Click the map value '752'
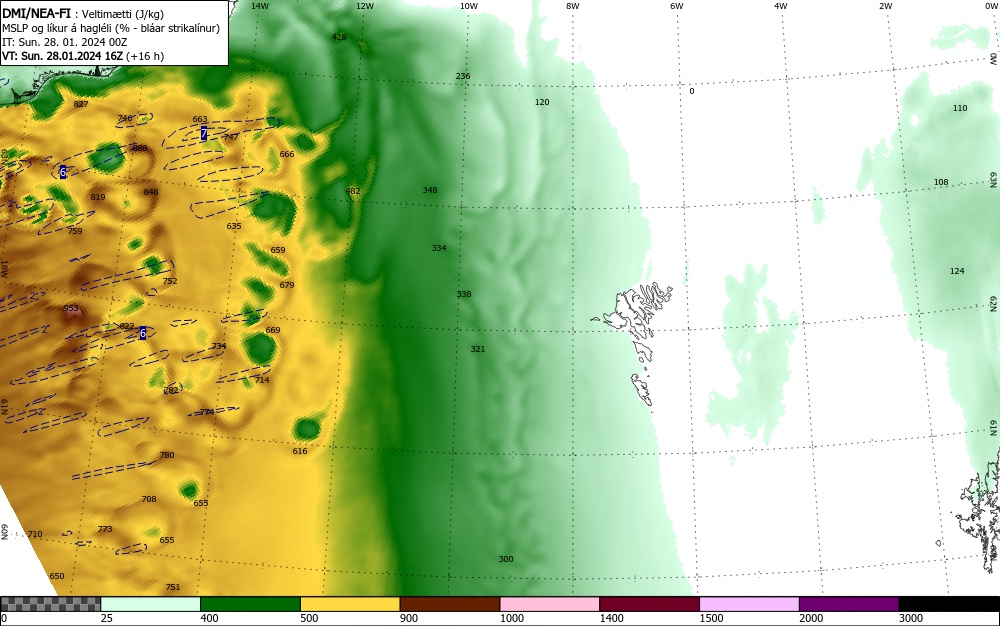This screenshot has height=626, width=1000. click(170, 281)
